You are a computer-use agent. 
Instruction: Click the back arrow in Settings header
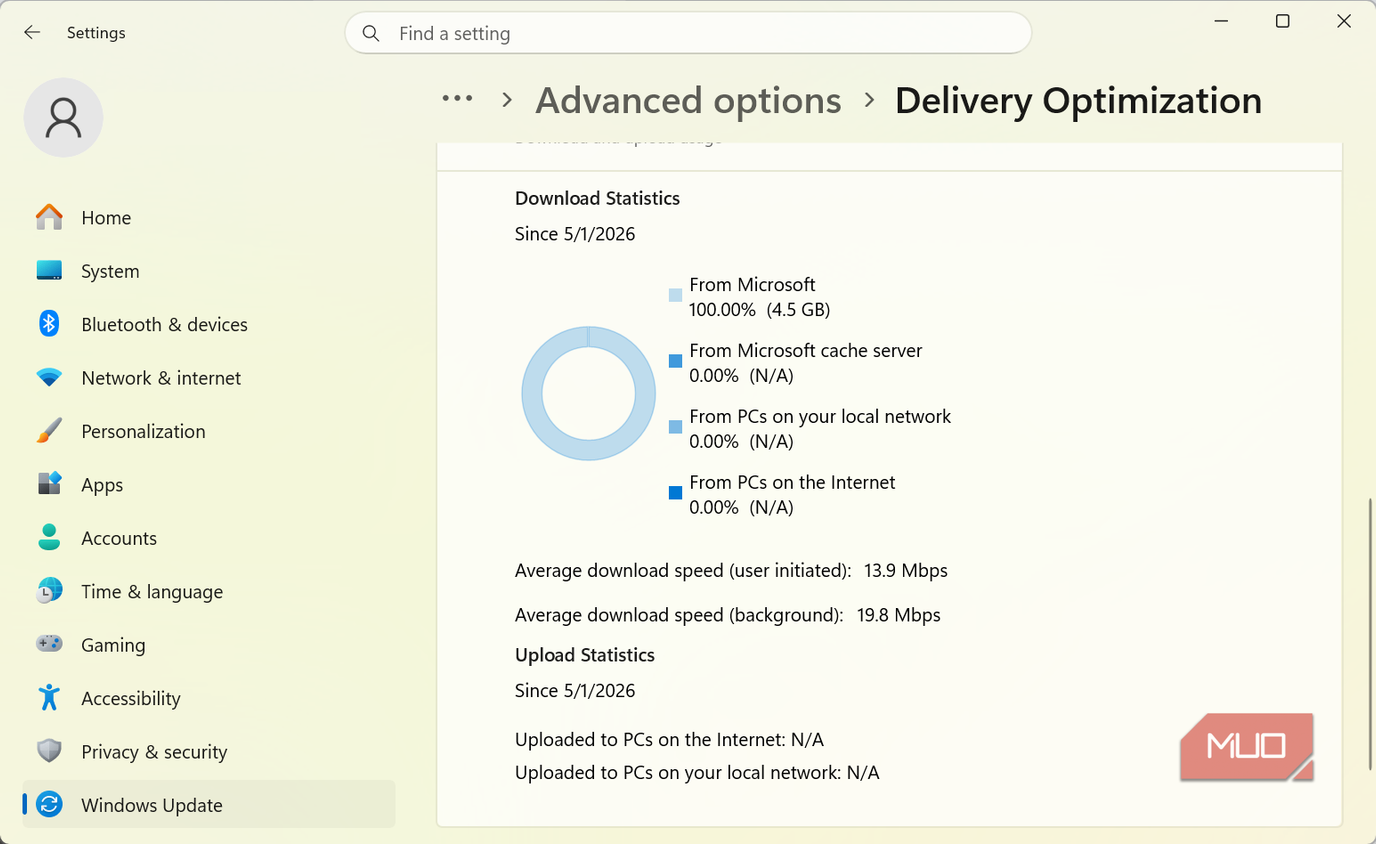pyautogui.click(x=32, y=33)
